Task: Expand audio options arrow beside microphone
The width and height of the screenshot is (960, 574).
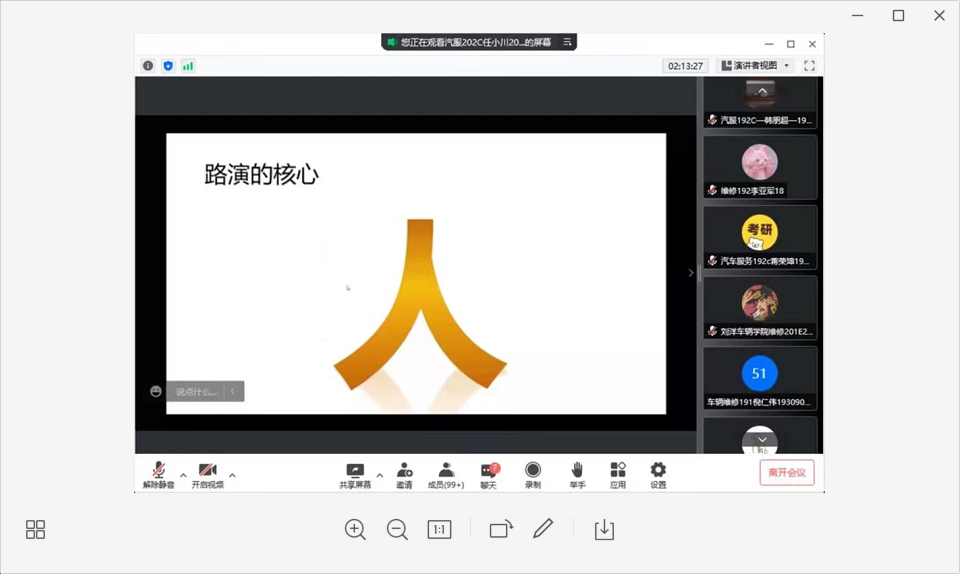Action: pos(183,475)
